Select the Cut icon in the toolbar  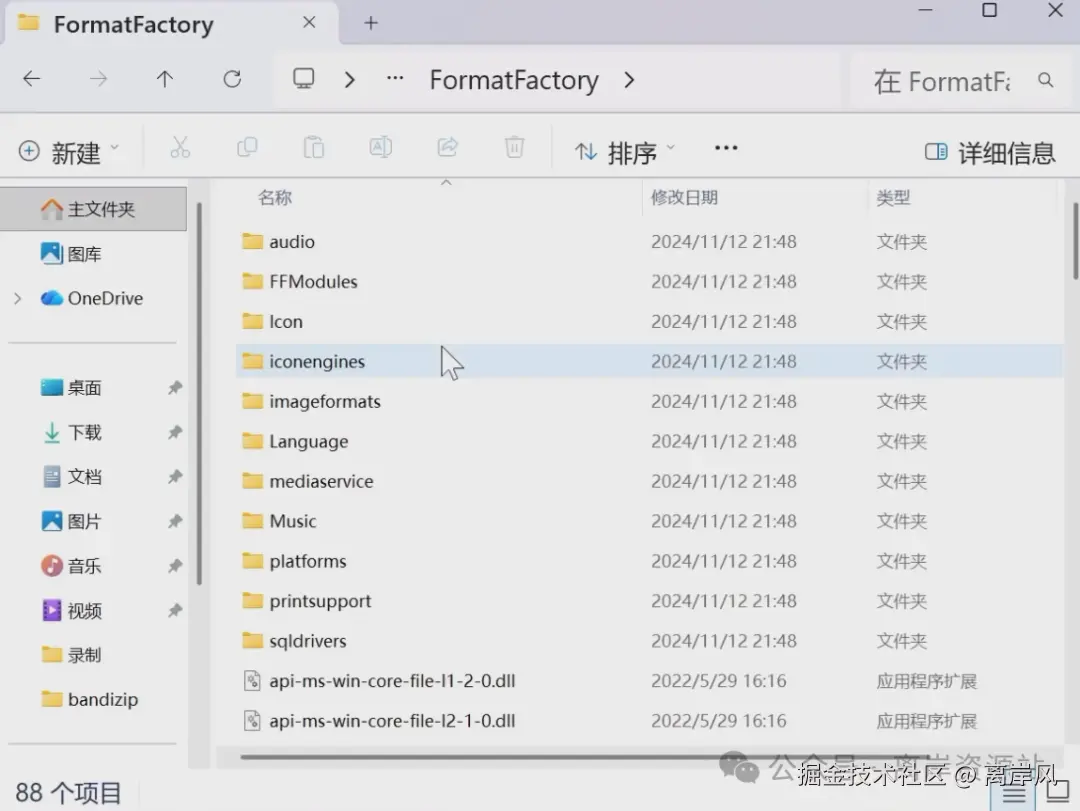(180, 147)
